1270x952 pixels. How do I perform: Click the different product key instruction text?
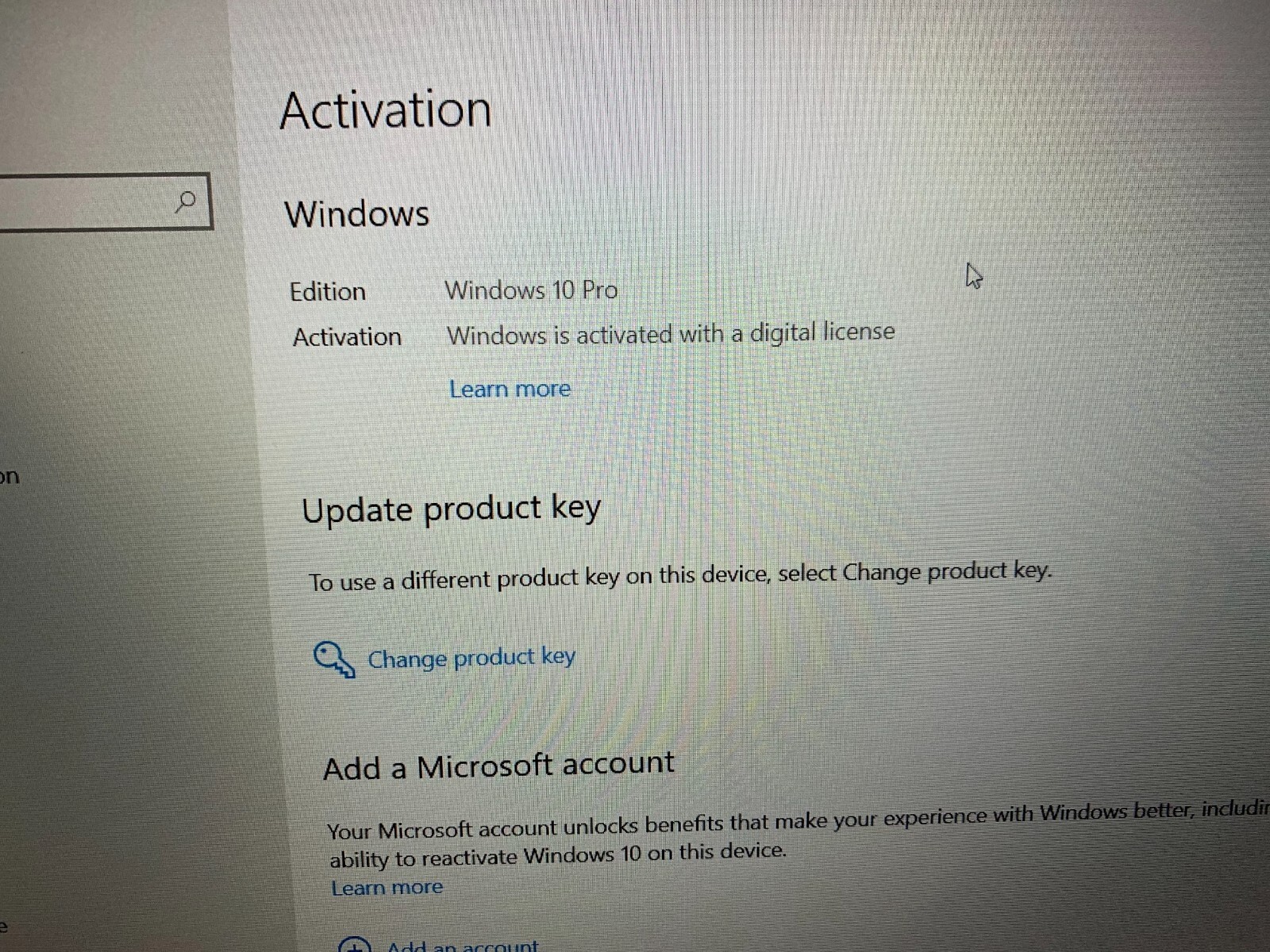tap(680, 576)
